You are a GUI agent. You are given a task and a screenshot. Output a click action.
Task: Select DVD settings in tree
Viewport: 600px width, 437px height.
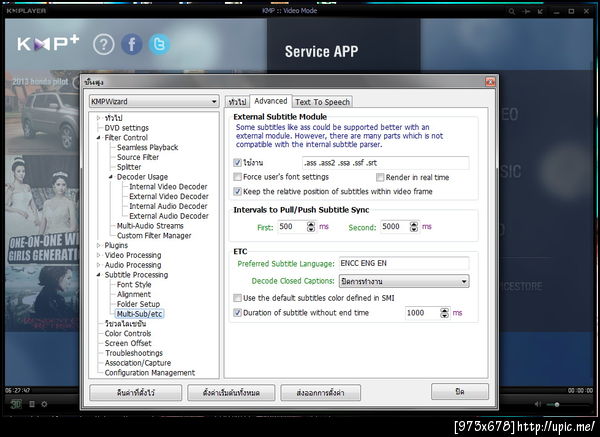point(127,128)
